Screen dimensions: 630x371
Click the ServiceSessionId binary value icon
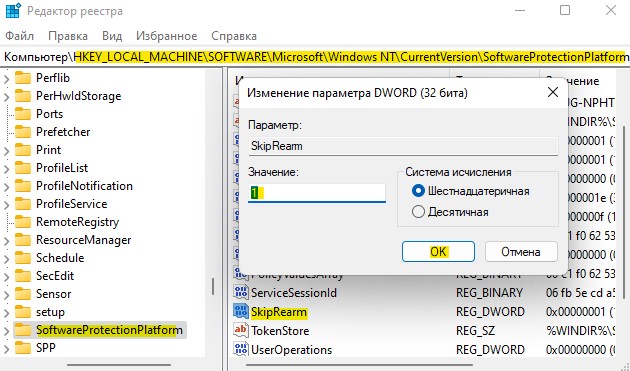click(x=241, y=293)
